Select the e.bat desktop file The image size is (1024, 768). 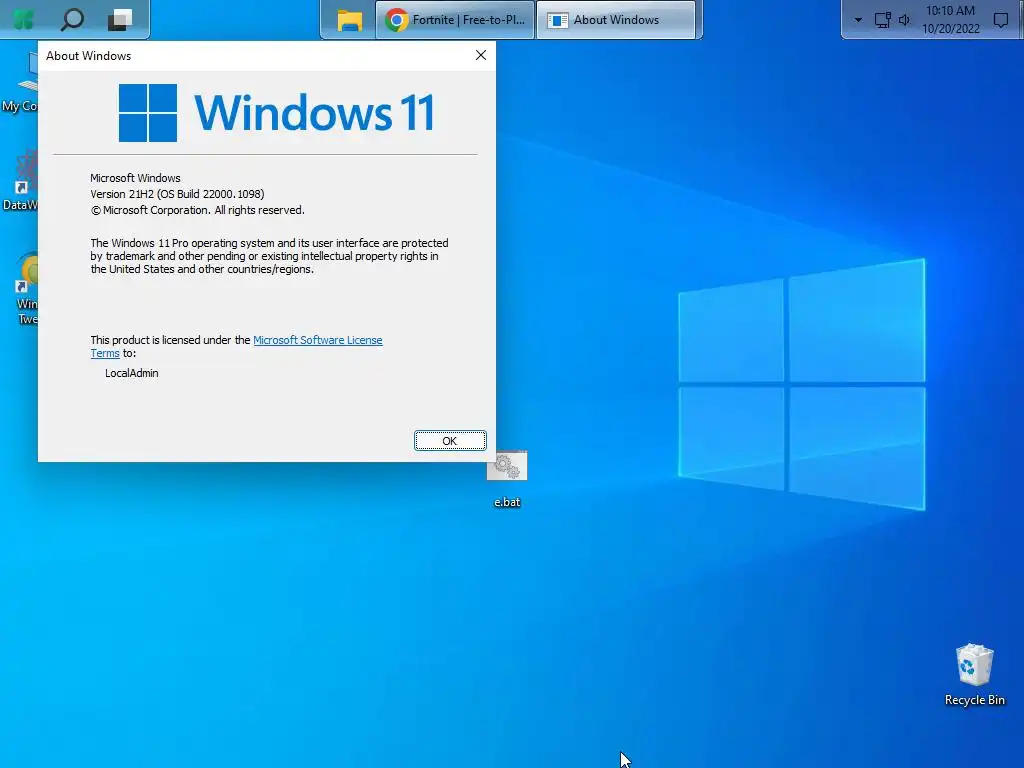507,479
